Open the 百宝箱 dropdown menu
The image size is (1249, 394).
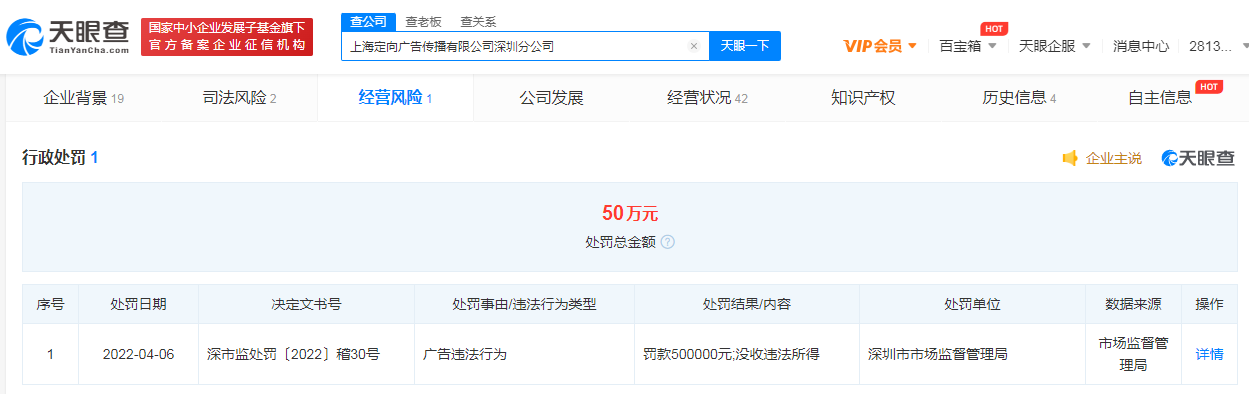968,46
